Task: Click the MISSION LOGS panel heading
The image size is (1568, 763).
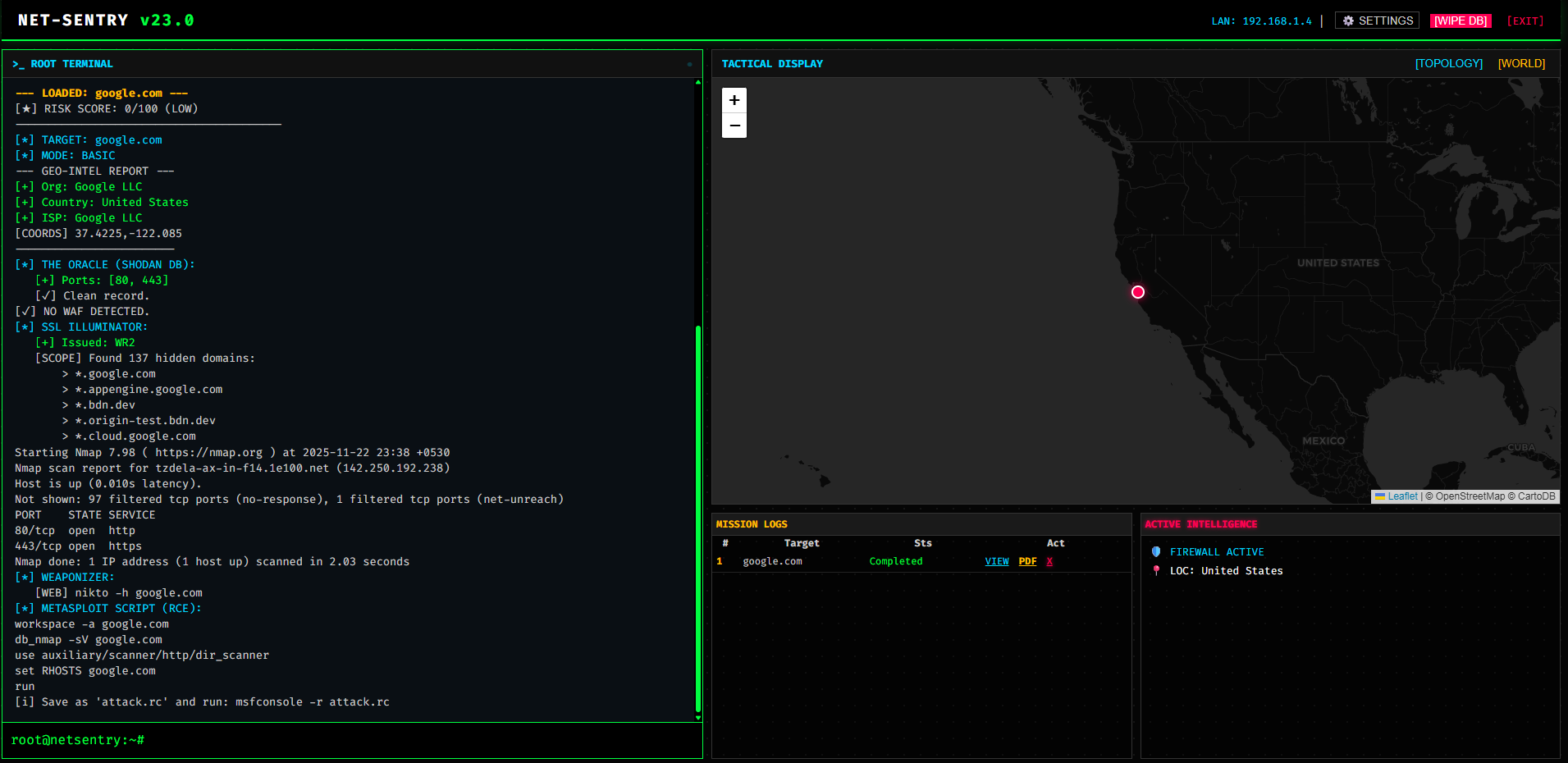Action: (752, 524)
